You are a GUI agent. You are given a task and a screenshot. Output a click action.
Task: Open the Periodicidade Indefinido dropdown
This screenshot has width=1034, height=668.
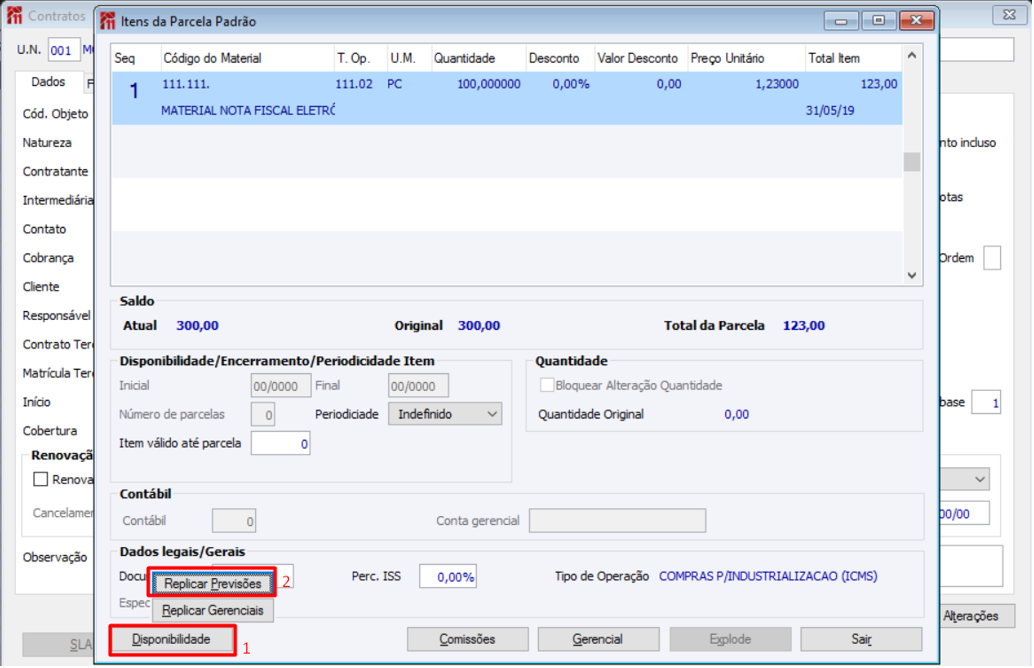point(445,414)
